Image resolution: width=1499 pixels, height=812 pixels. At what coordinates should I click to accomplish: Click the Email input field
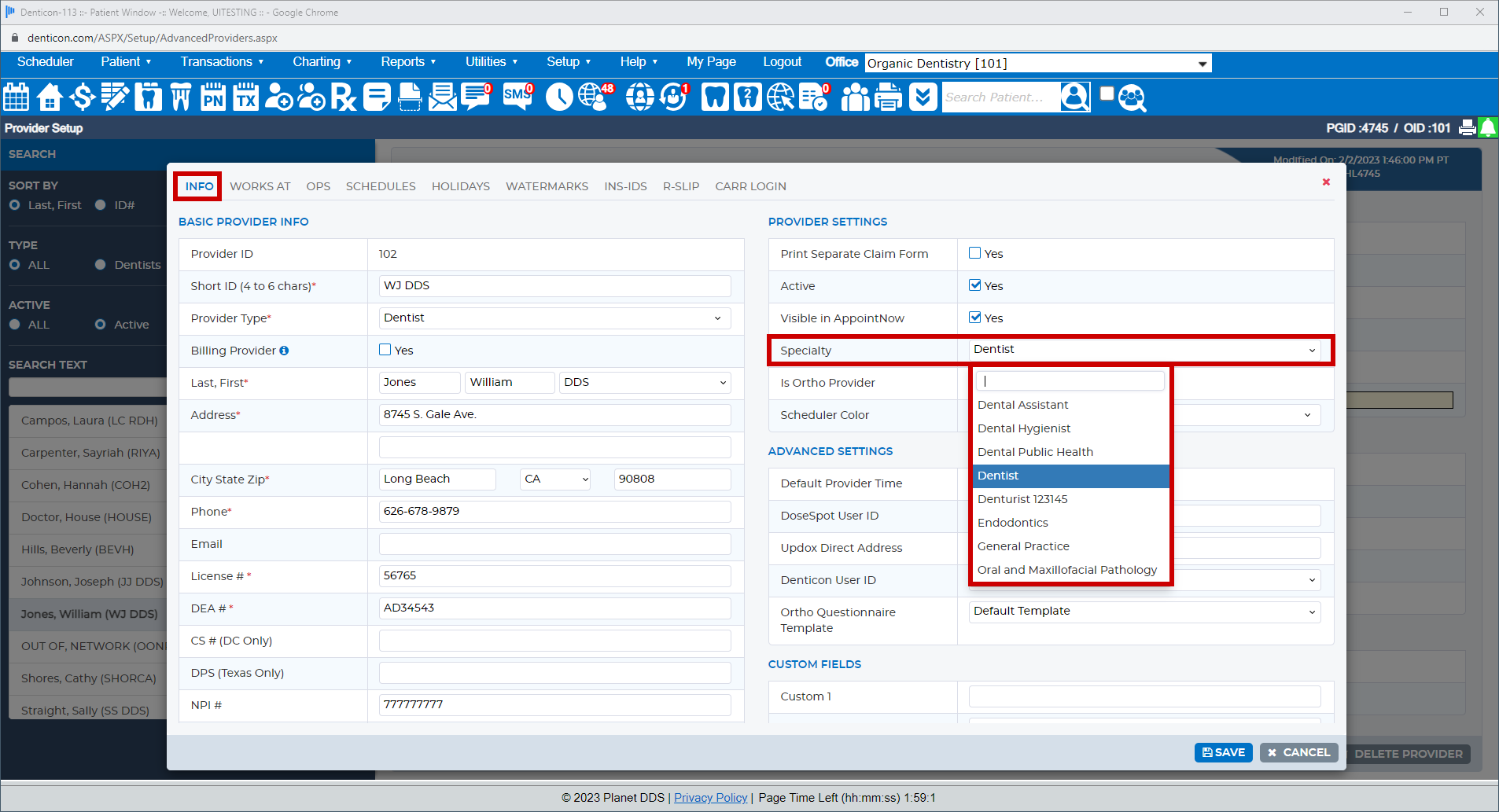click(x=554, y=544)
